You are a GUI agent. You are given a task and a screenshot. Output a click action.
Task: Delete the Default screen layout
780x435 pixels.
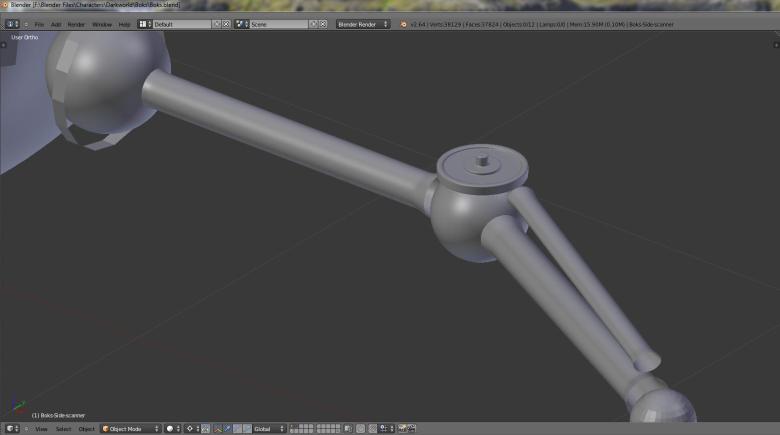[x=226, y=24]
